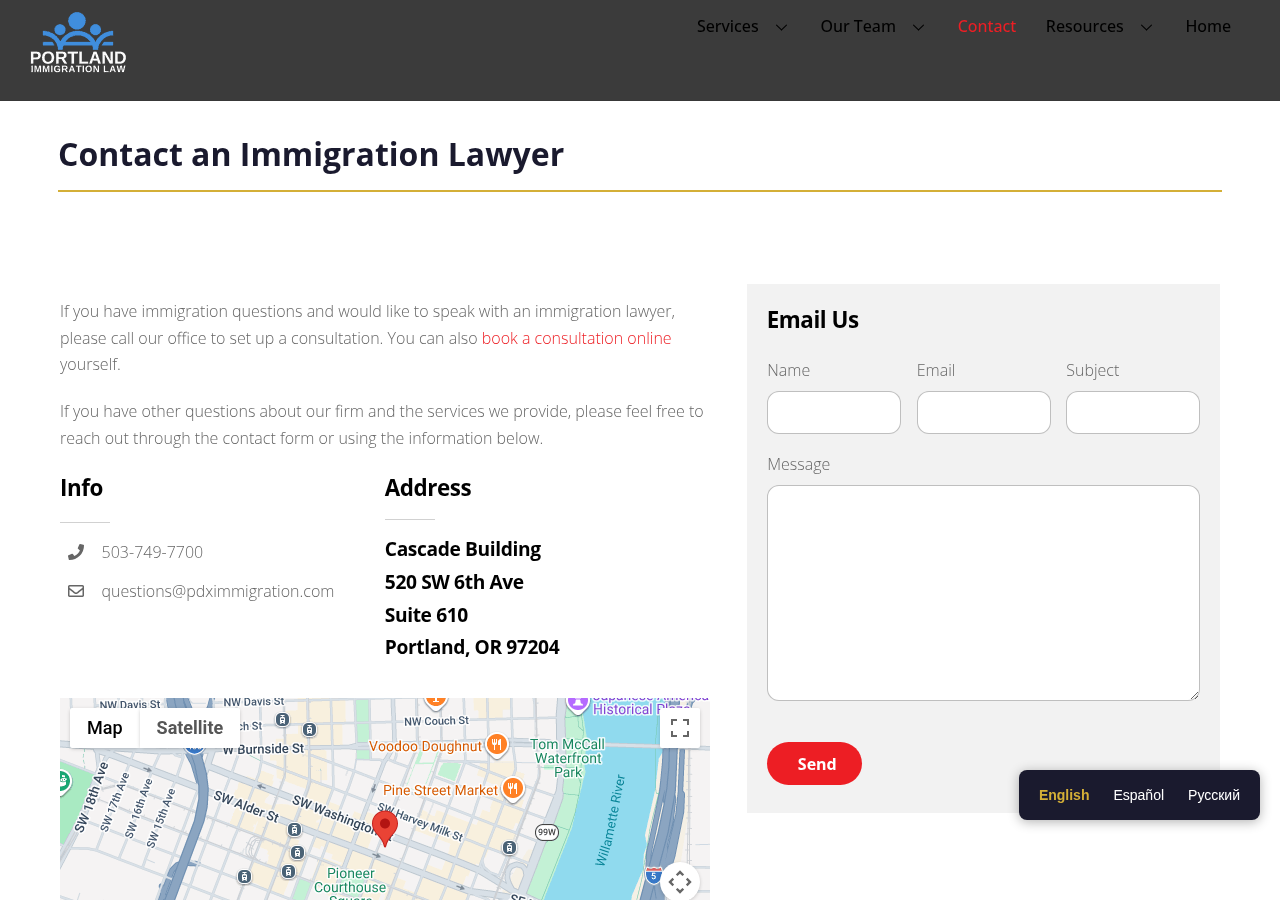The width and height of the screenshot is (1280, 900).
Task: Select the English language option
Action: 1064,793
